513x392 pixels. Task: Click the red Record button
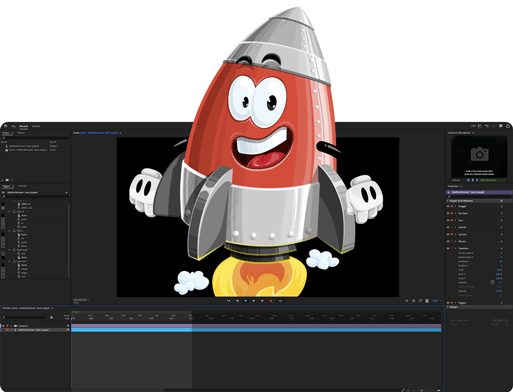pos(271,301)
